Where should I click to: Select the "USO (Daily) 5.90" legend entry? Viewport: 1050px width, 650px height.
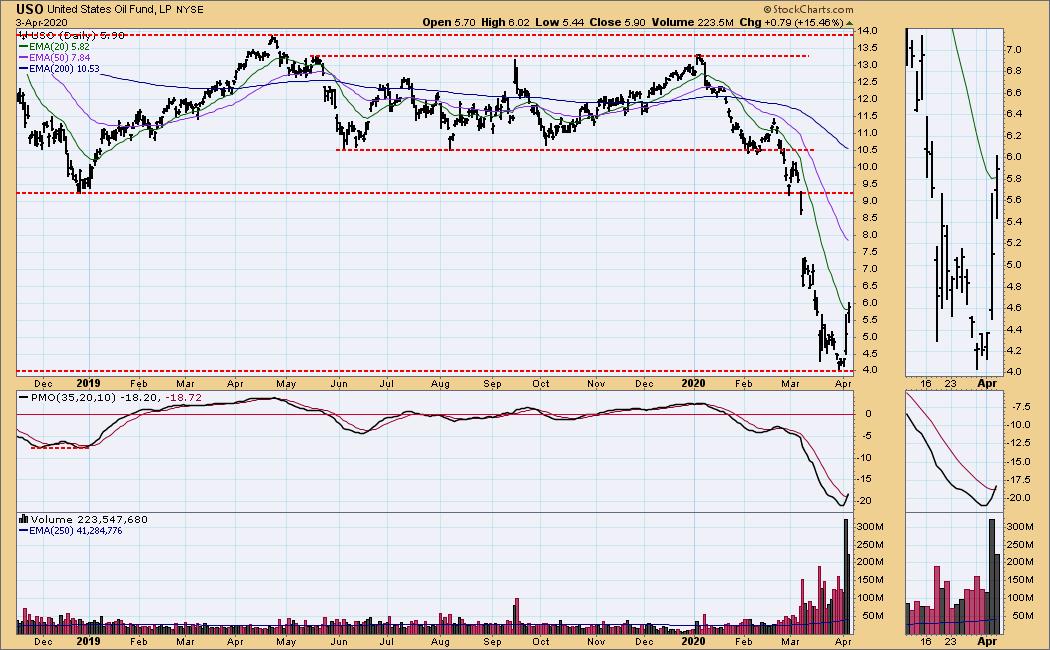pyautogui.click(x=76, y=35)
